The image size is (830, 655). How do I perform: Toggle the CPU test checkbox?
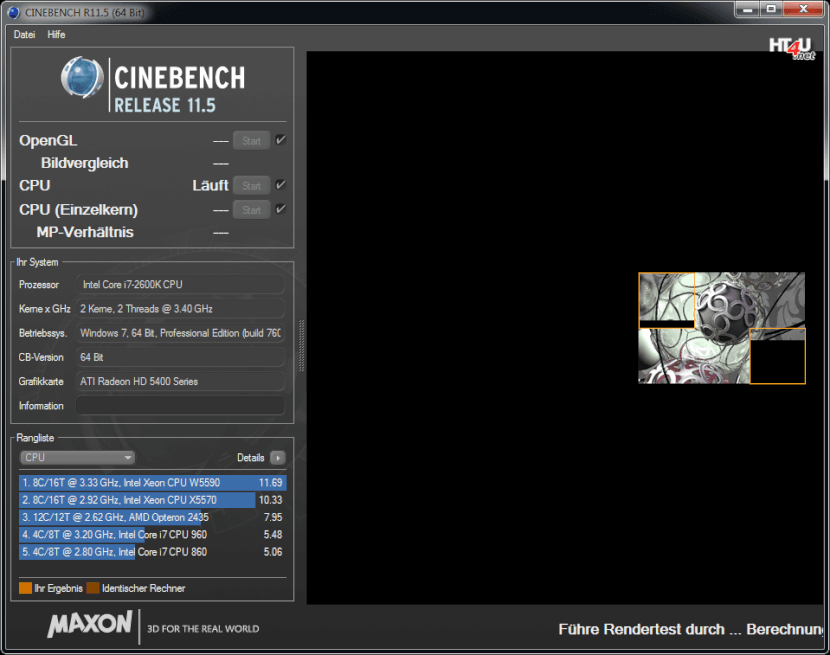click(281, 185)
